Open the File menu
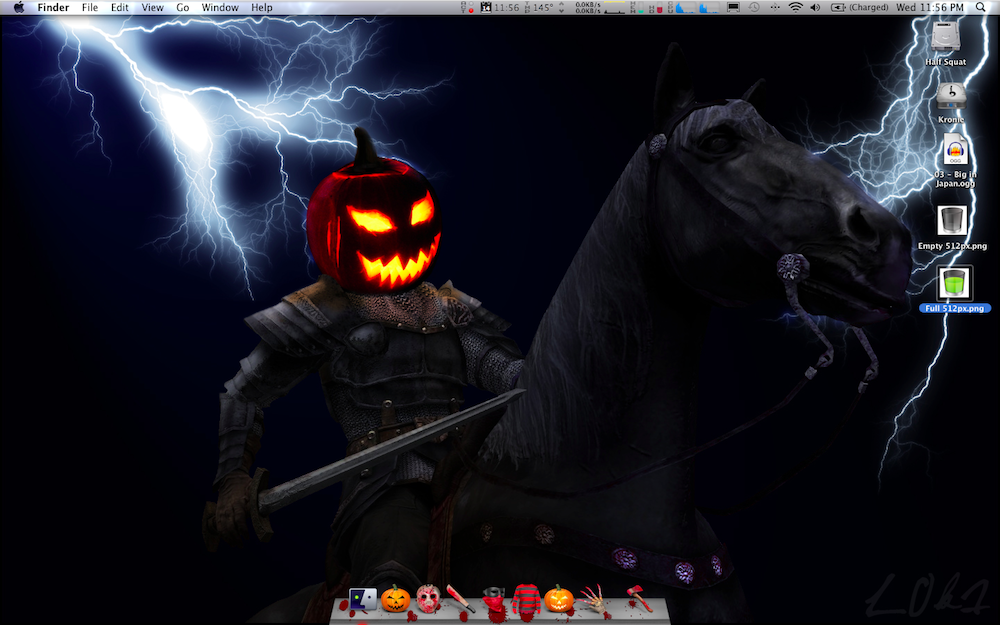The image size is (1000, 625). tap(90, 8)
